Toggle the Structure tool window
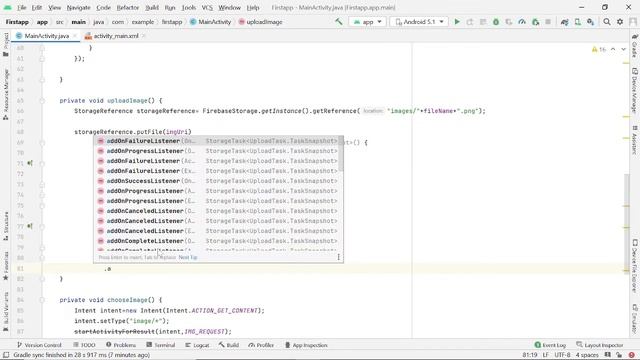Image resolution: width=640 pixels, height=360 pixels. click(6, 226)
